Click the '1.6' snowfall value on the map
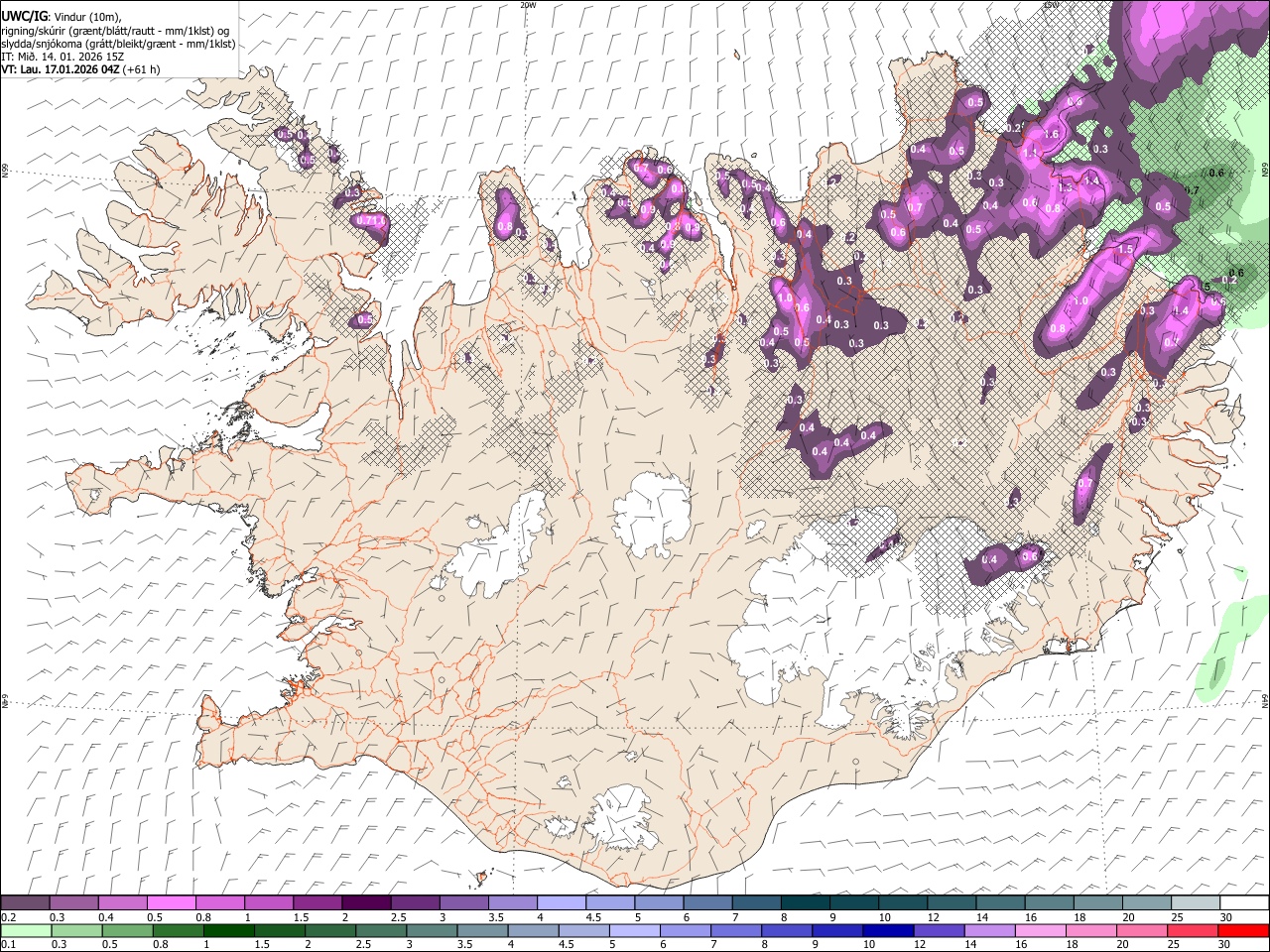 coord(1053,134)
